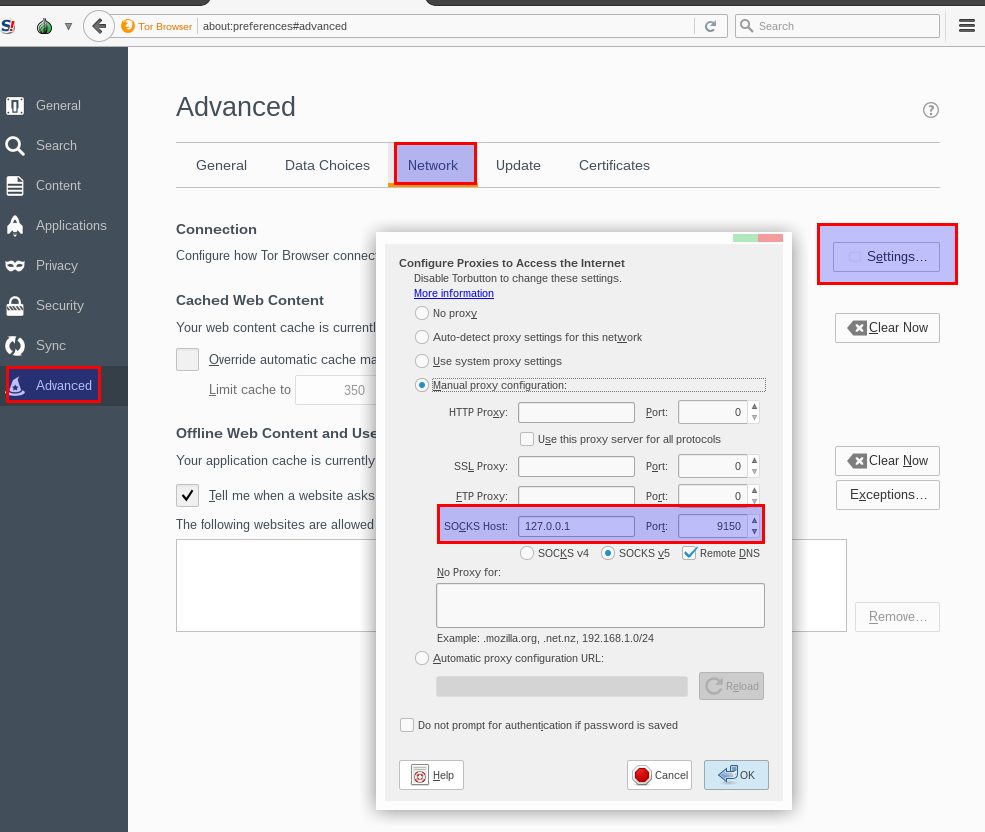The width and height of the screenshot is (985, 832).
Task: Click the SSL Proxy host field
Action: pyautogui.click(x=576, y=466)
